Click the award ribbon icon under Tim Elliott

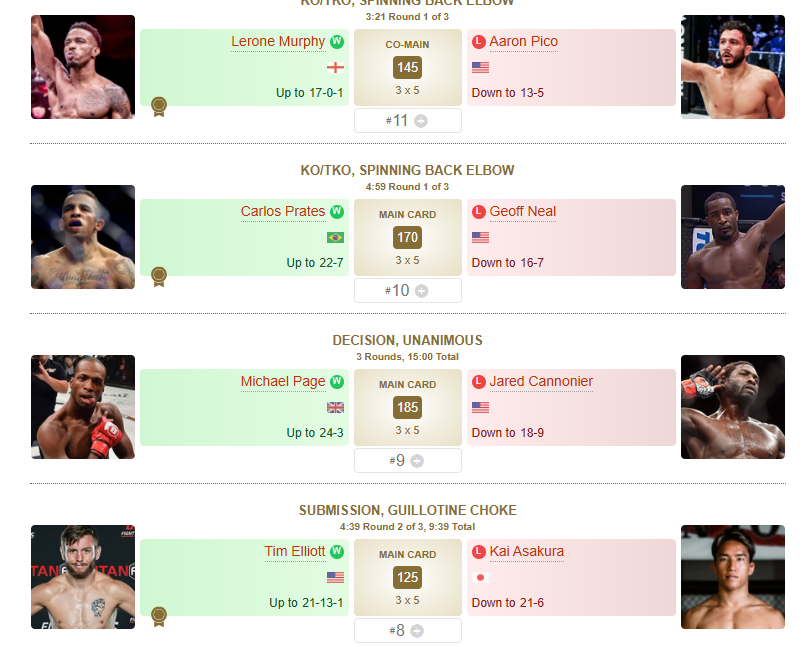coord(159,617)
